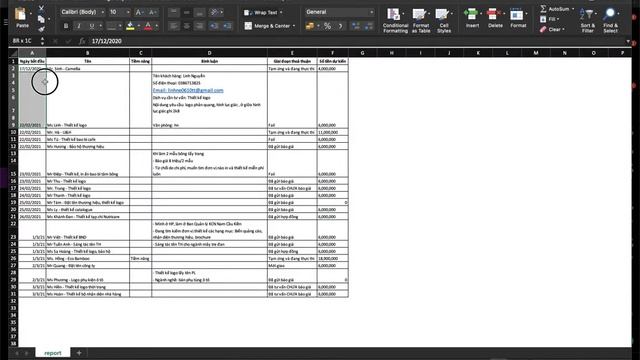The image size is (640, 360).
Task: Open Format as Table gallery
Action: tap(420, 20)
